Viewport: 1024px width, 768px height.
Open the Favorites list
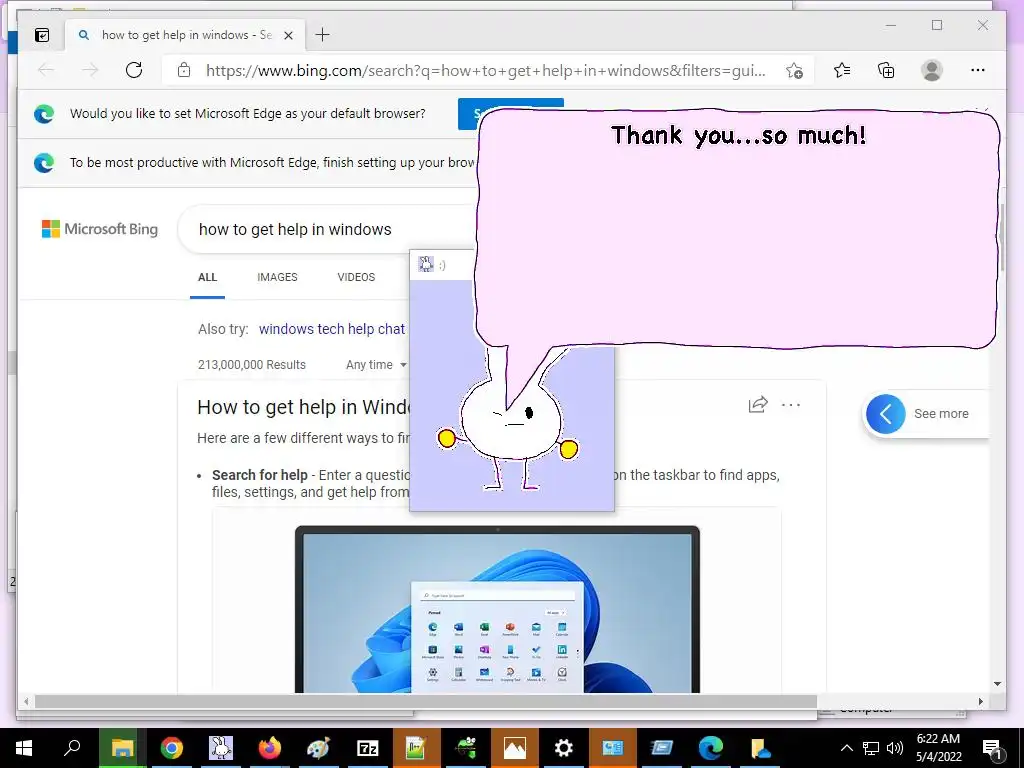(x=842, y=70)
